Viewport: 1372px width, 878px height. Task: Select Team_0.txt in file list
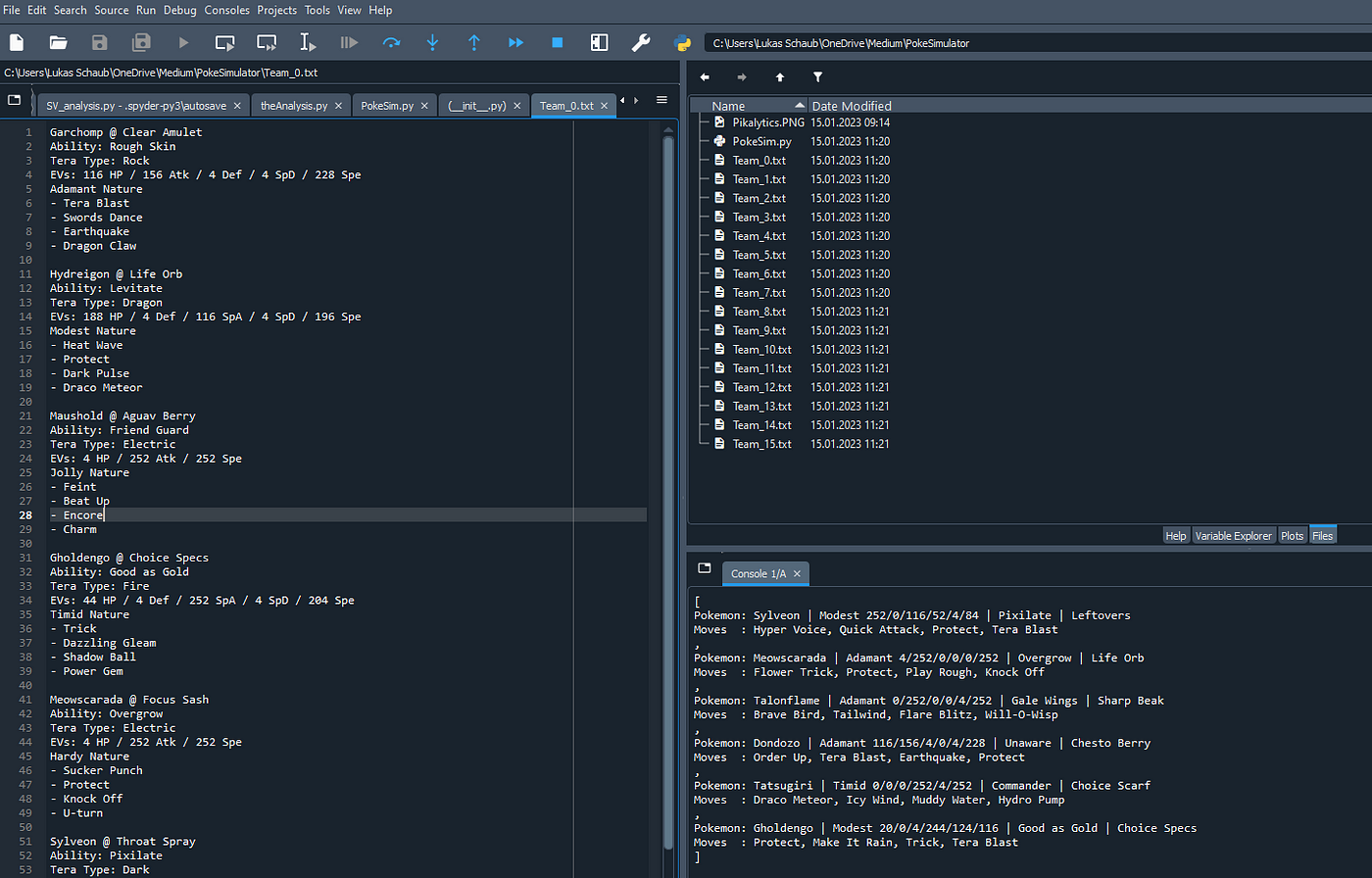point(759,160)
